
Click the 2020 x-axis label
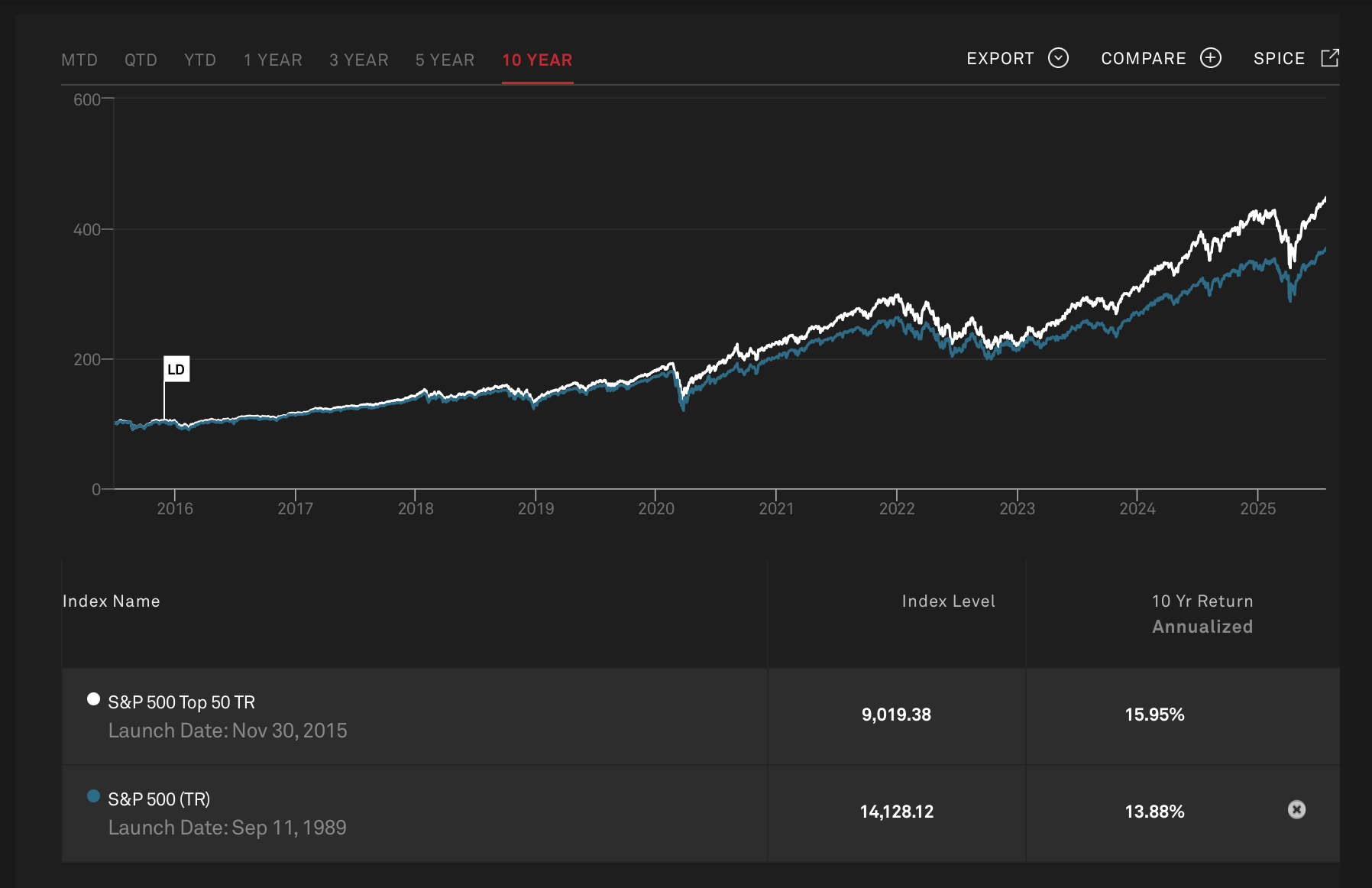pos(656,508)
